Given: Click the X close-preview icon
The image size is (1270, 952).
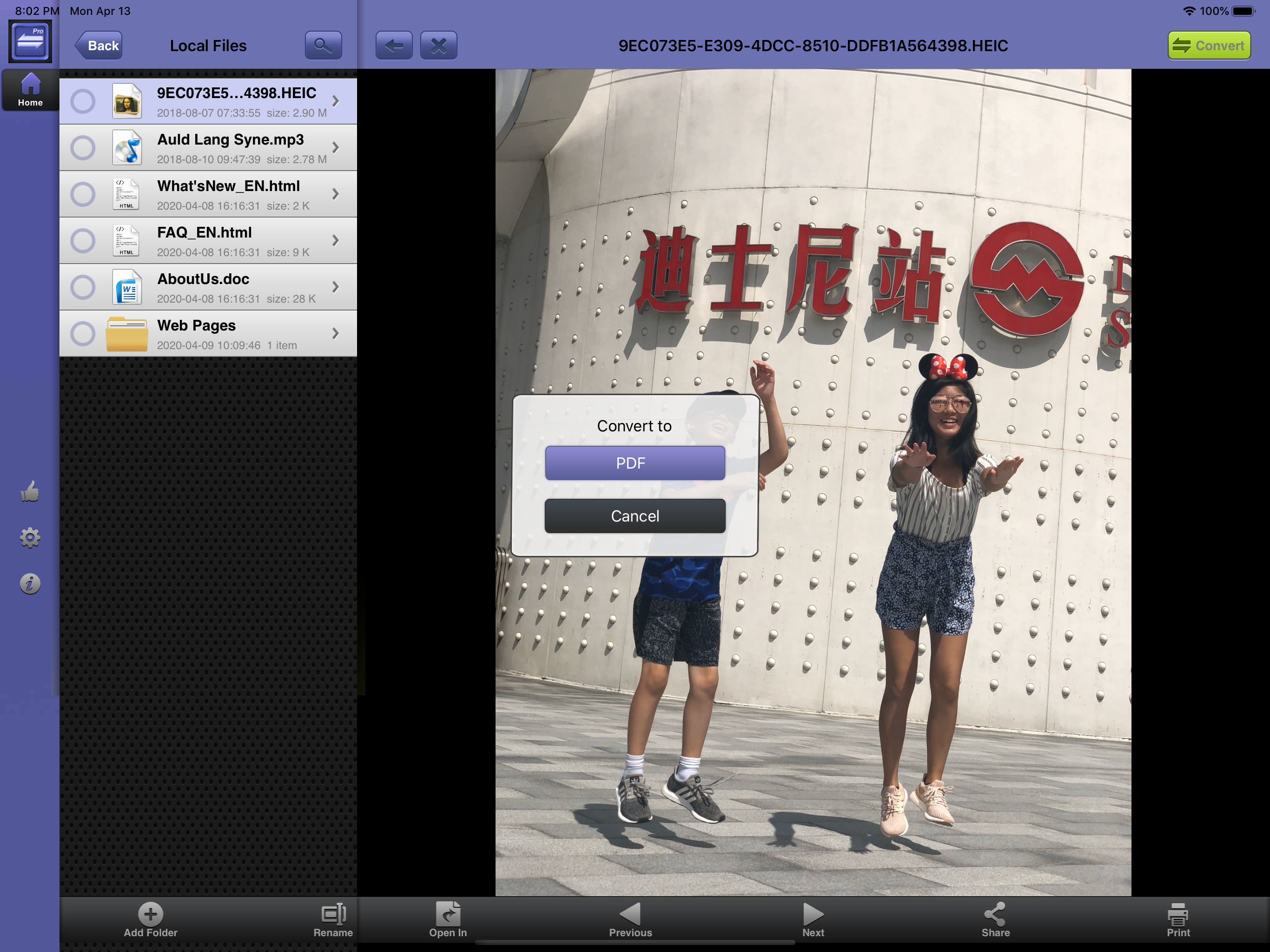Looking at the screenshot, I should (439, 46).
